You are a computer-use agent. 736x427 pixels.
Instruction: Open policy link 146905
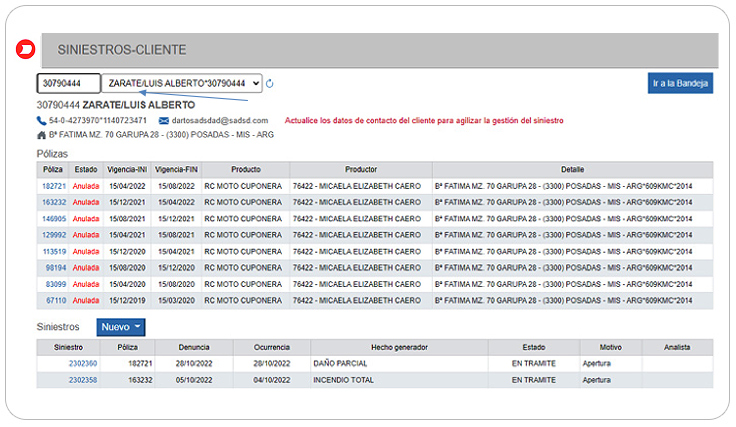tap(54, 218)
